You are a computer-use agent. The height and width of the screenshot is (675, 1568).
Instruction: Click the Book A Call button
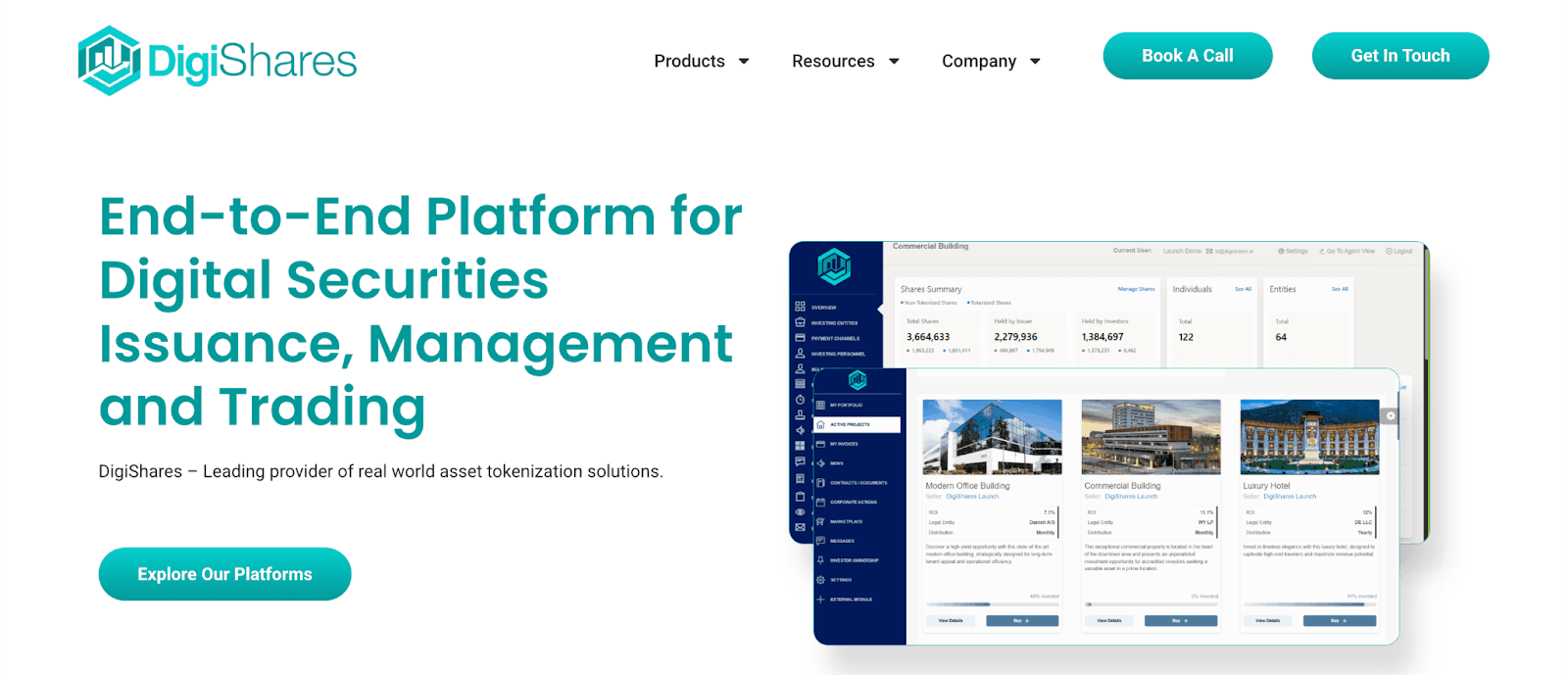pyautogui.click(x=1188, y=56)
